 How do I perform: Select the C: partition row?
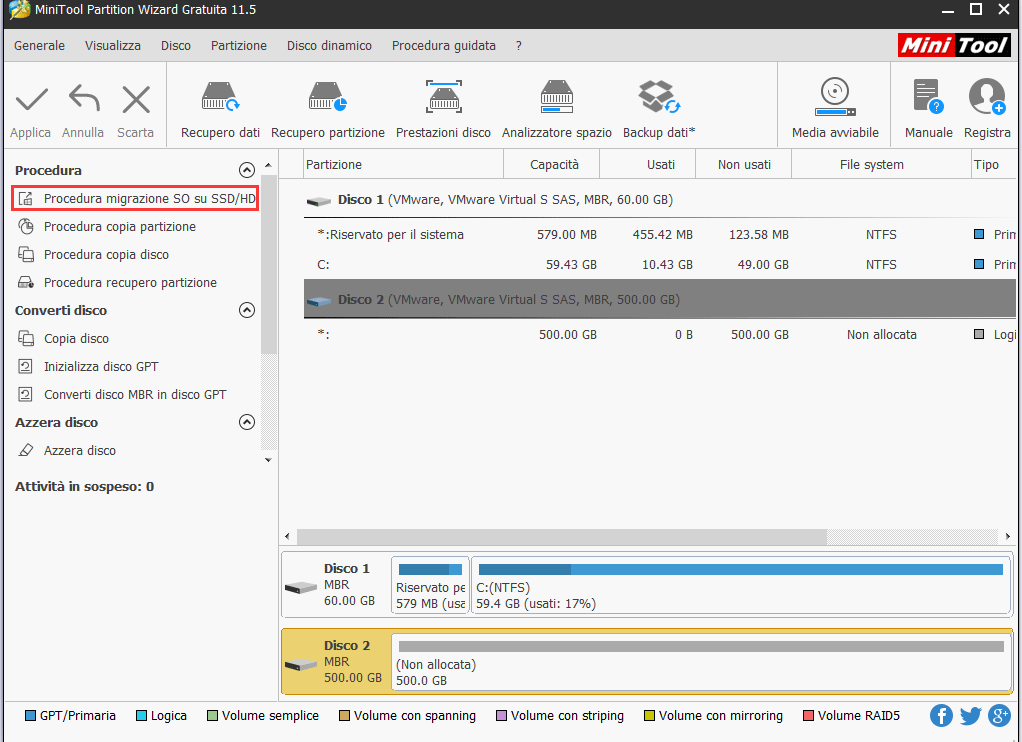coord(600,265)
